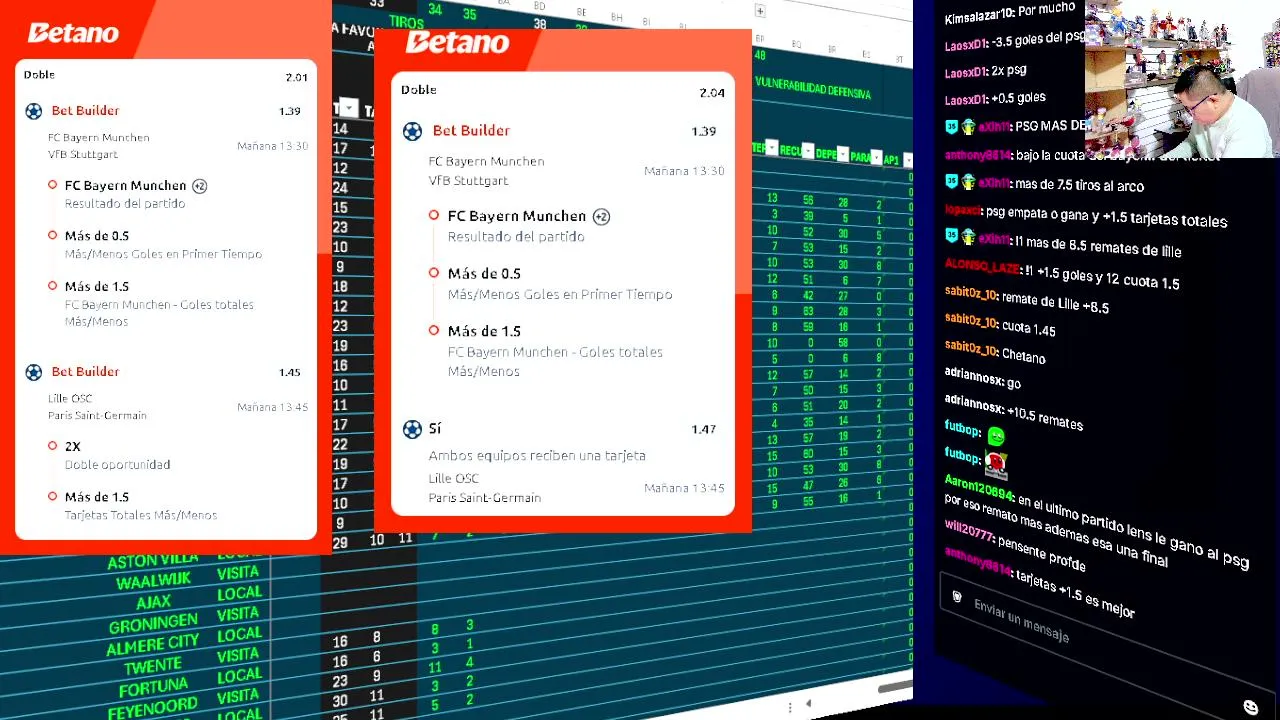Click 'Más de 1.5' Tarjetas Totales selection

(97, 497)
